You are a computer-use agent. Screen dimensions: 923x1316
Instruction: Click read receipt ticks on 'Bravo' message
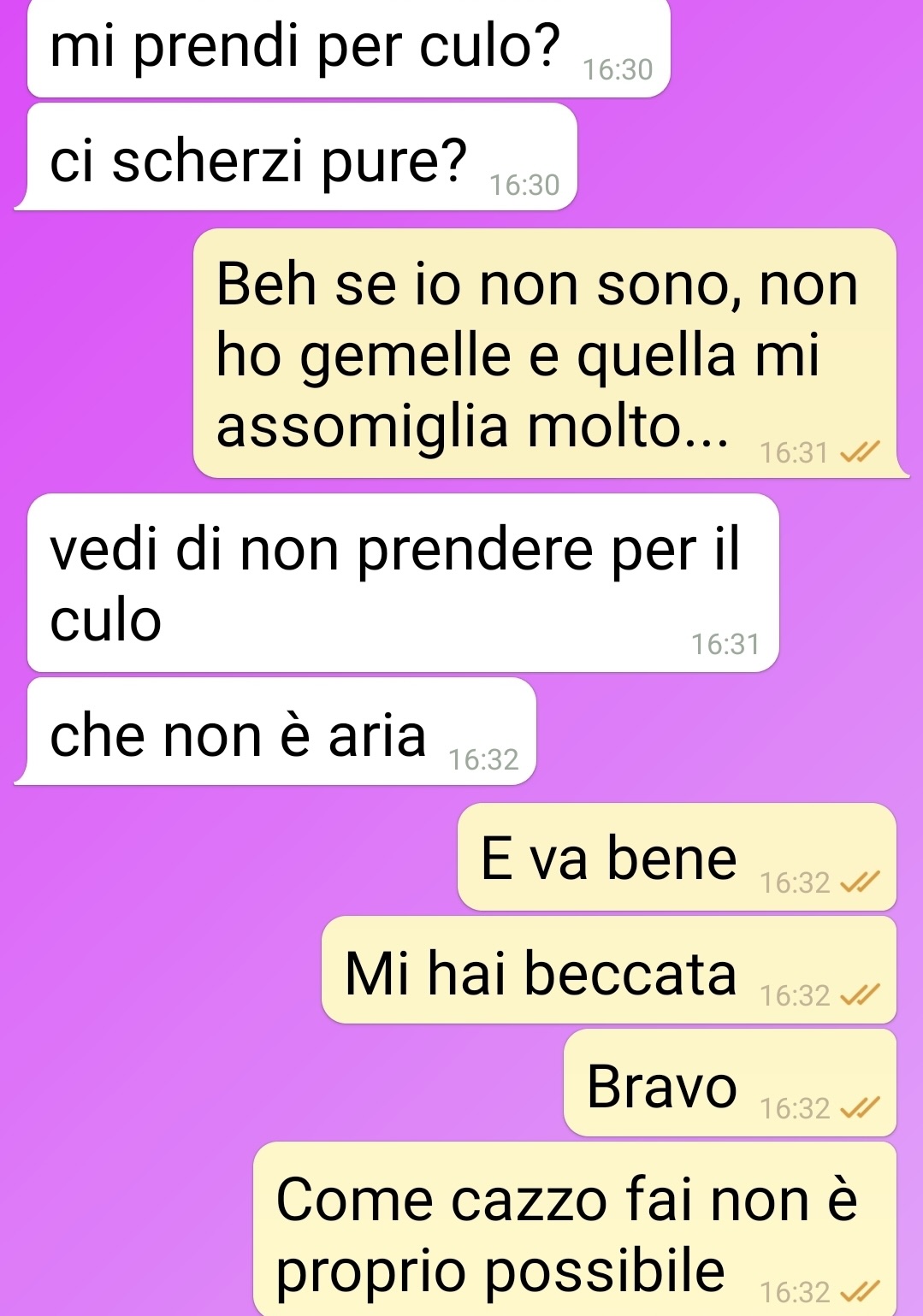[x=860, y=1108]
